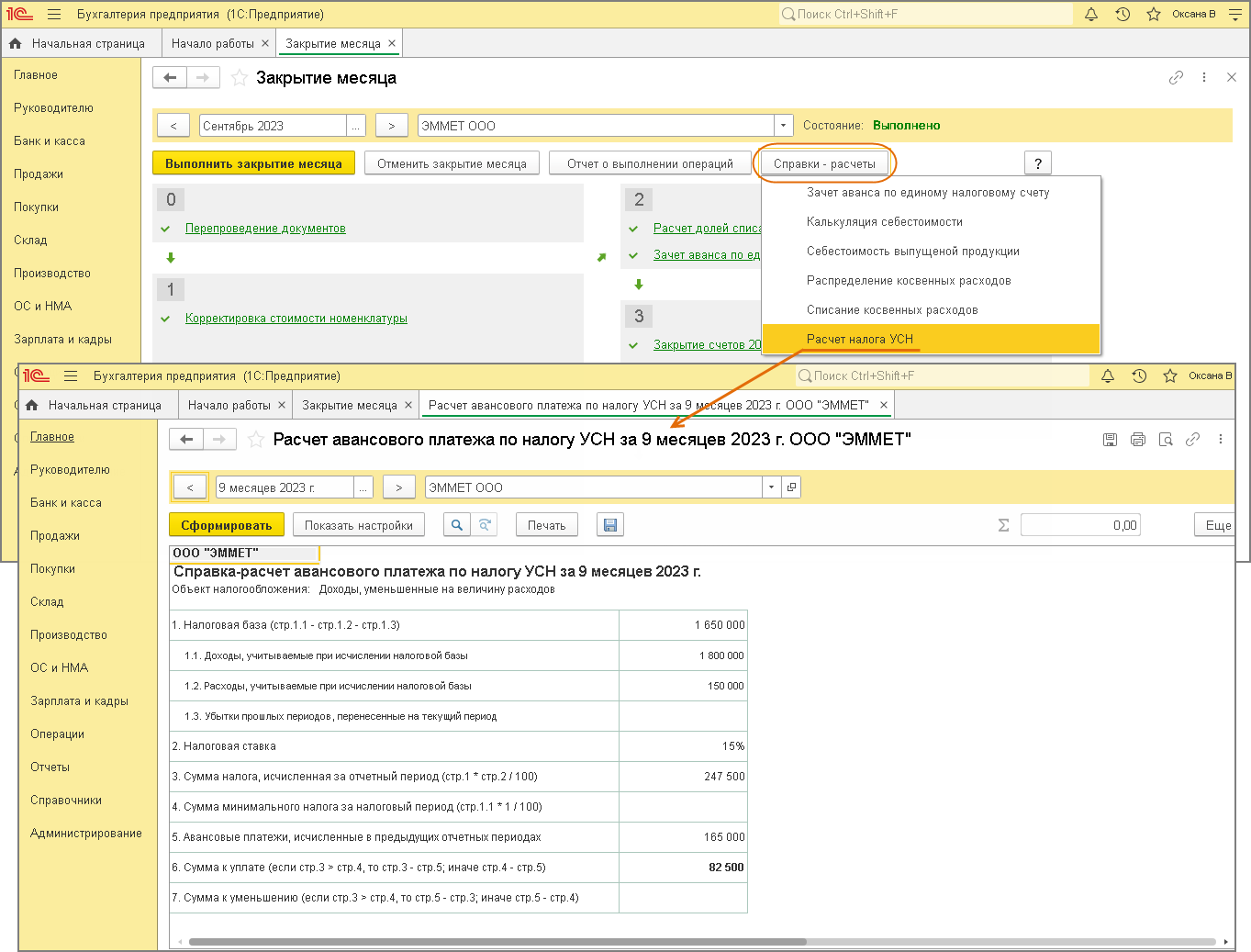Get link icon at top right of report
Screen dimensions: 1251x952
point(1192,440)
